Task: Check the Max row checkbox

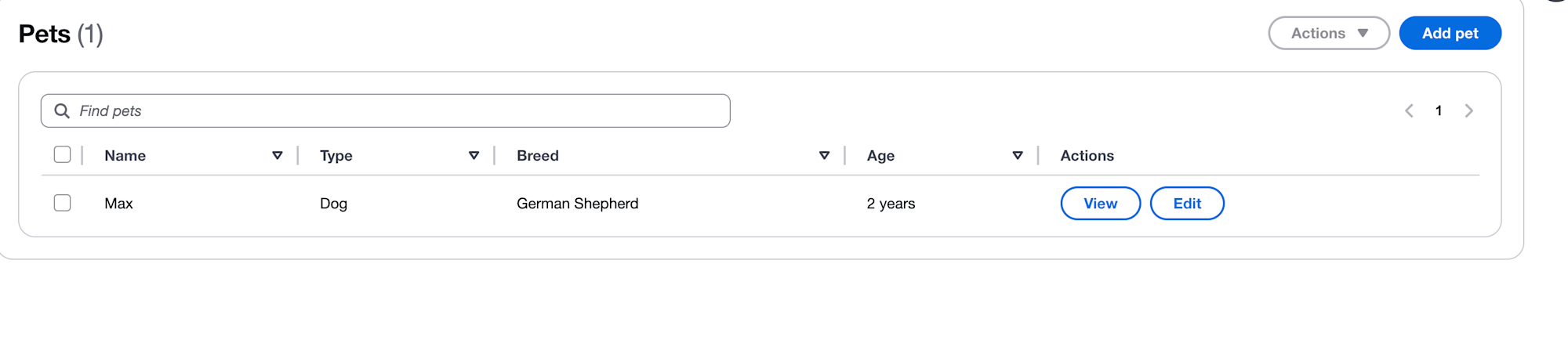Action: point(63,204)
